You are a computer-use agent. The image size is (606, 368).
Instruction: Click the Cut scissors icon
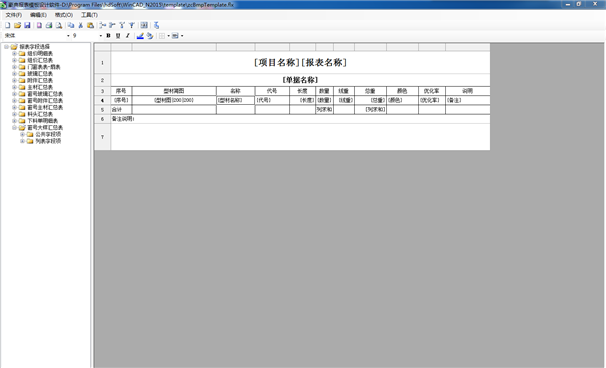coord(80,25)
